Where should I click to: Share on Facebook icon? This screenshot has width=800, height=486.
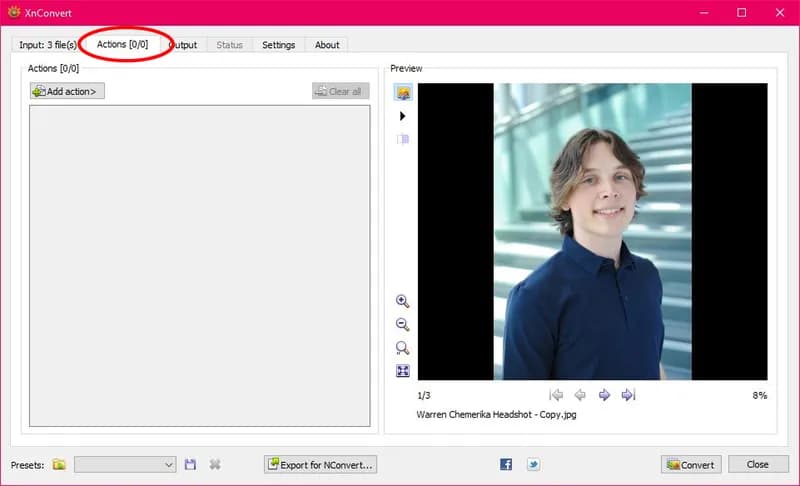pyautogui.click(x=506, y=464)
